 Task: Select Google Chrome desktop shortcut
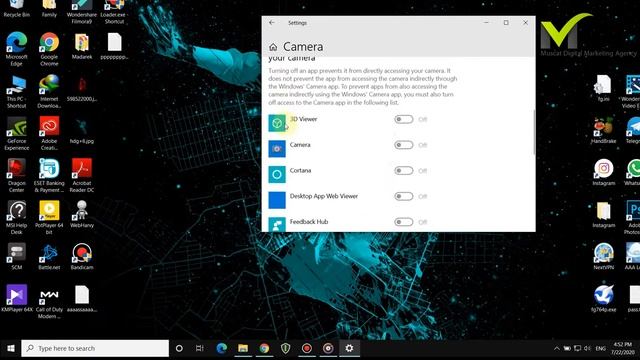49,49
